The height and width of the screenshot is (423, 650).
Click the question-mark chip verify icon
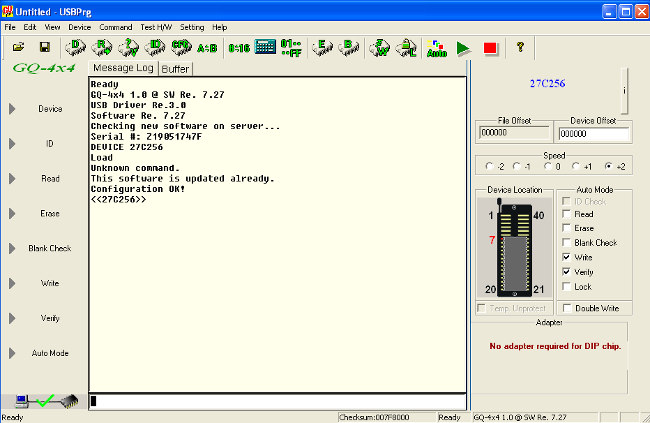coord(129,48)
